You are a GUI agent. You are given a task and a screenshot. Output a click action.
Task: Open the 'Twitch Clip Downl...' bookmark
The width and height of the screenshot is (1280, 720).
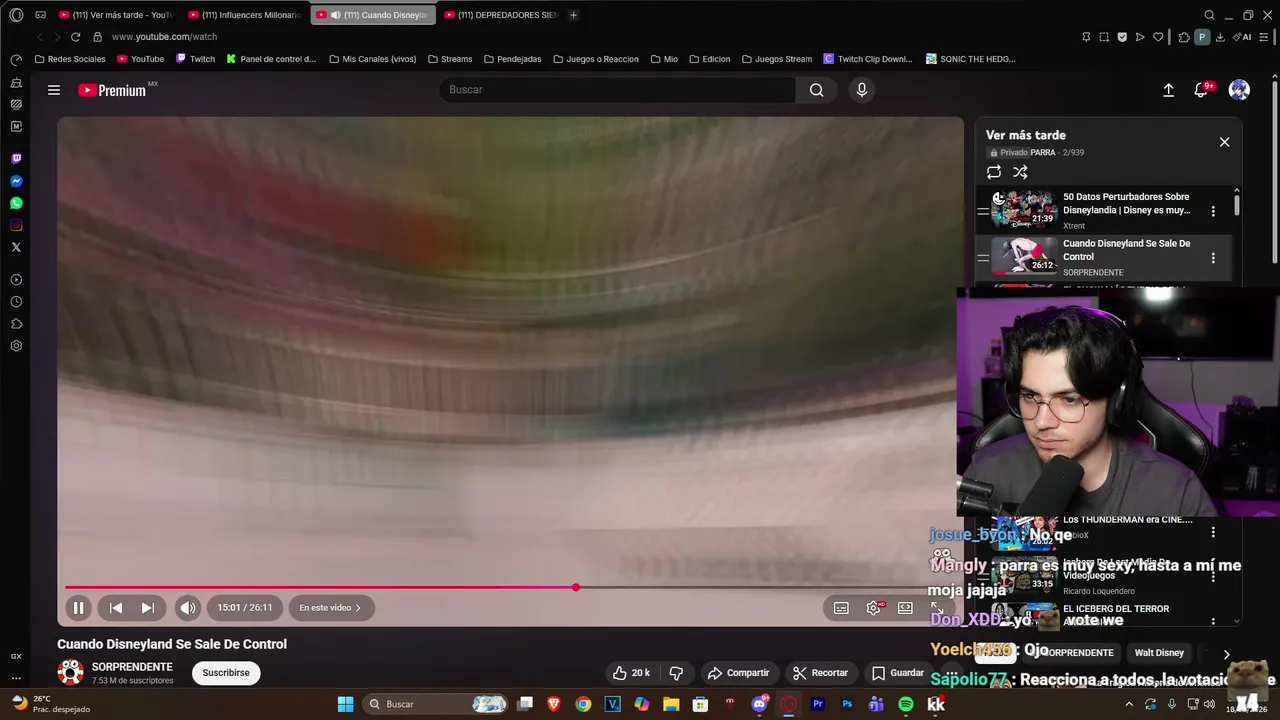click(868, 59)
